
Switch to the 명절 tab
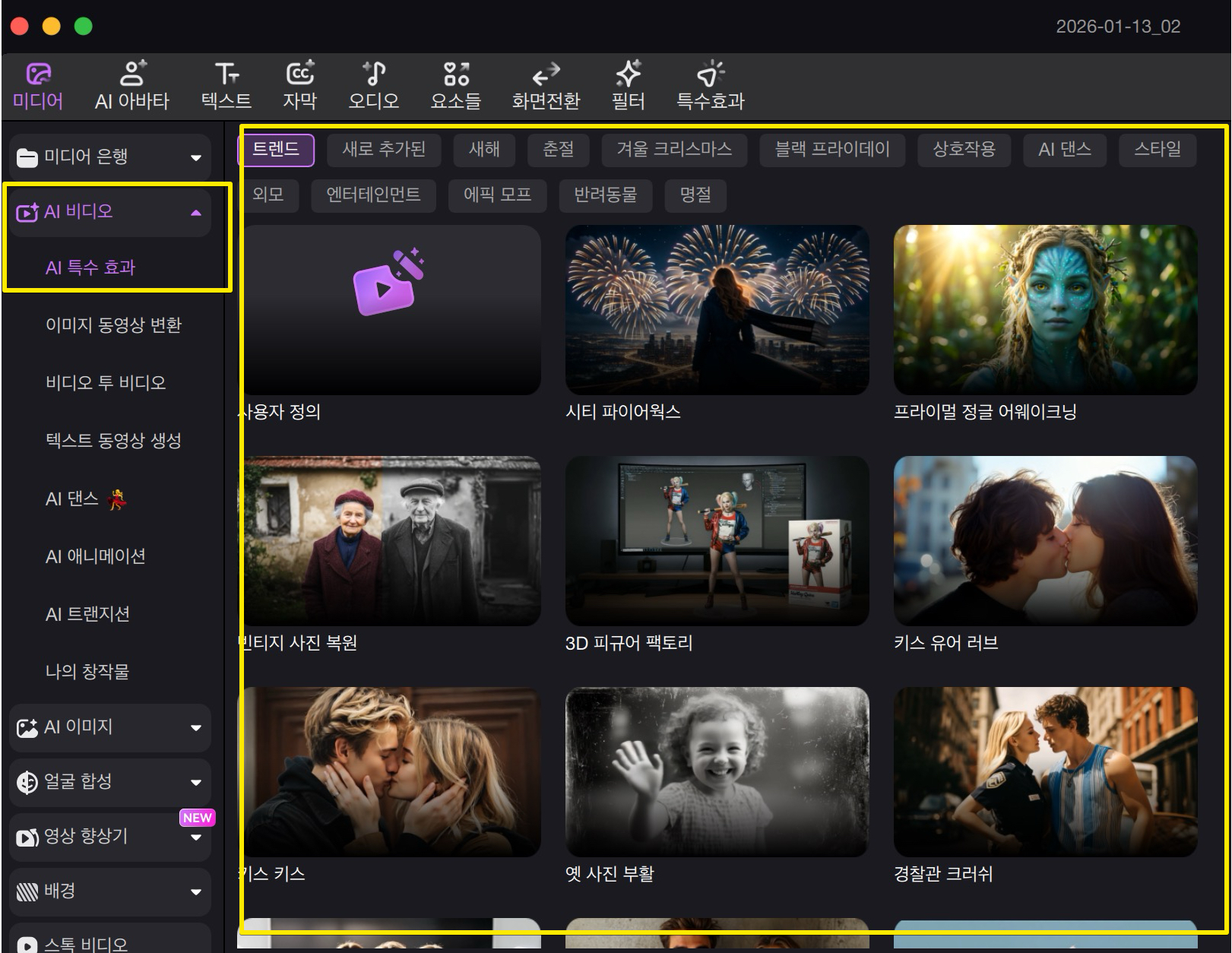click(695, 195)
